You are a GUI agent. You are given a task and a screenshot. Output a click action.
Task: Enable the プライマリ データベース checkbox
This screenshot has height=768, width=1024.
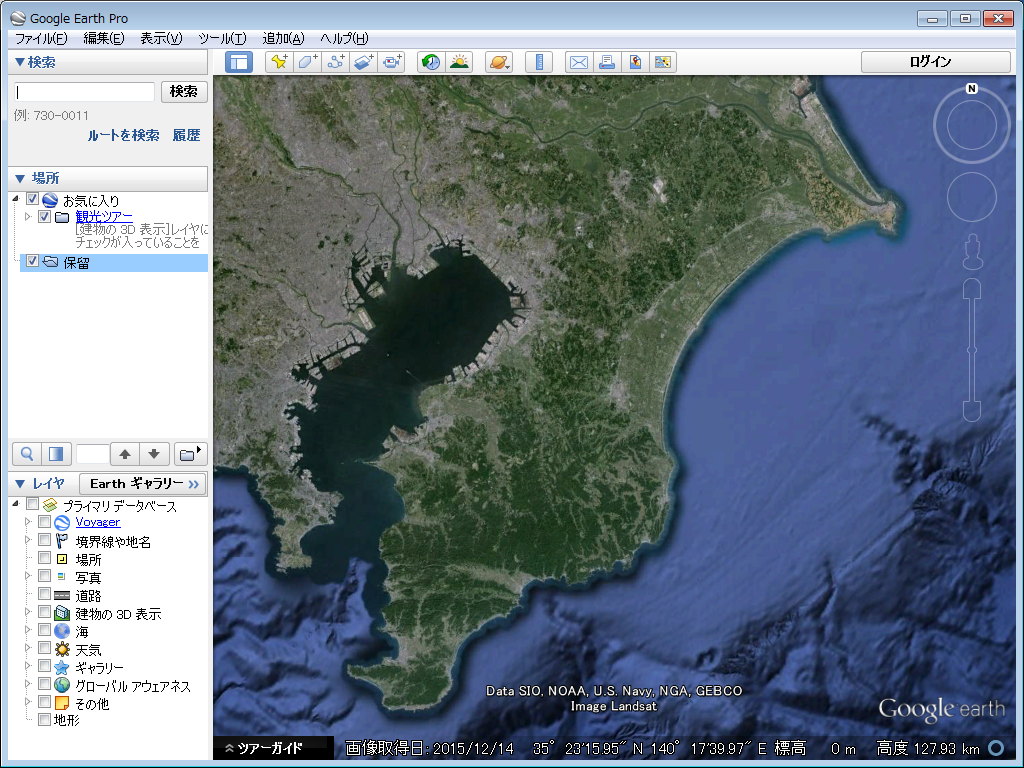click(x=32, y=504)
